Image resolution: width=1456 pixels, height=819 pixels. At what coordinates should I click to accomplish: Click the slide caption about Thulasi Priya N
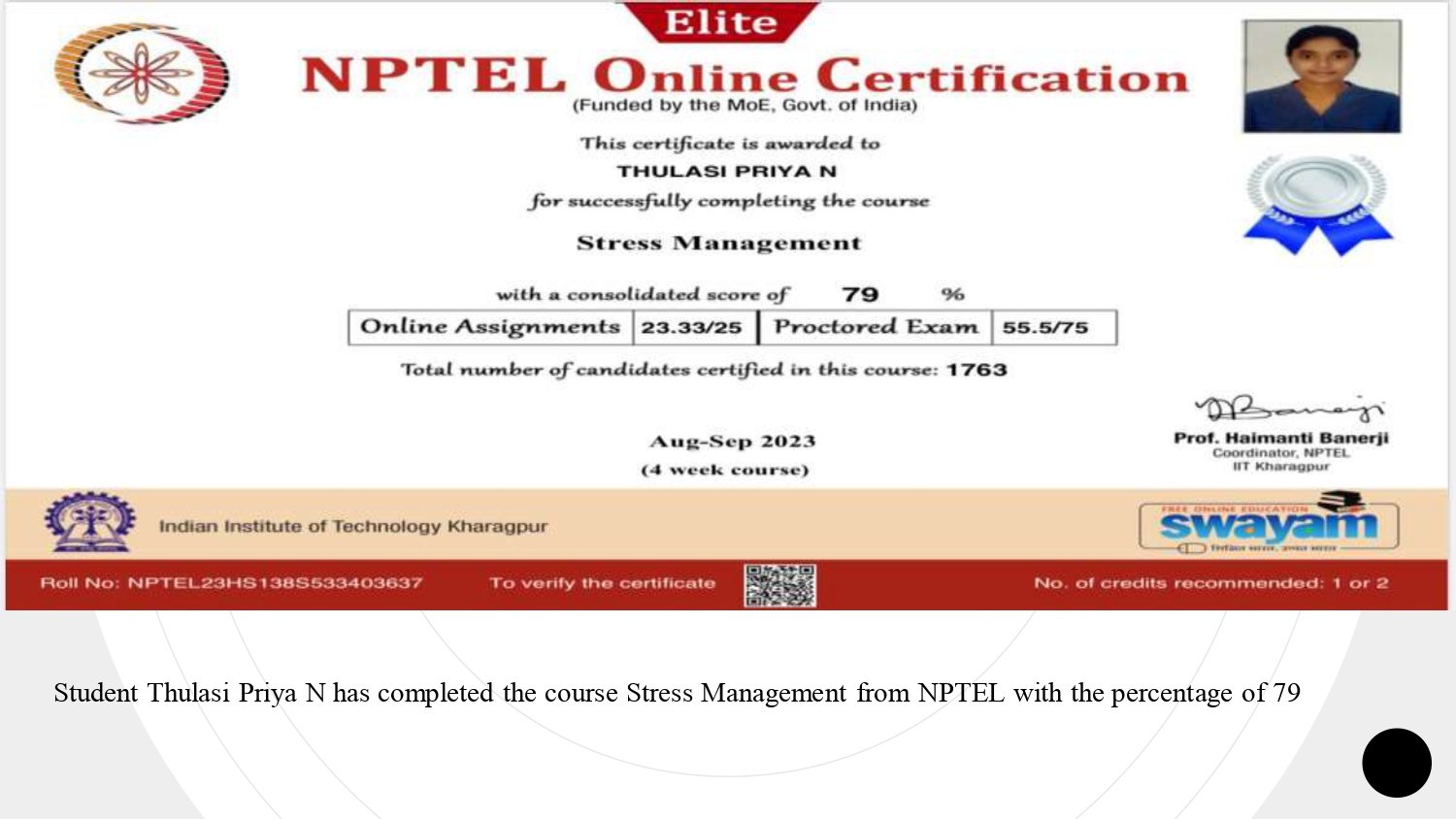pos(677,693)
